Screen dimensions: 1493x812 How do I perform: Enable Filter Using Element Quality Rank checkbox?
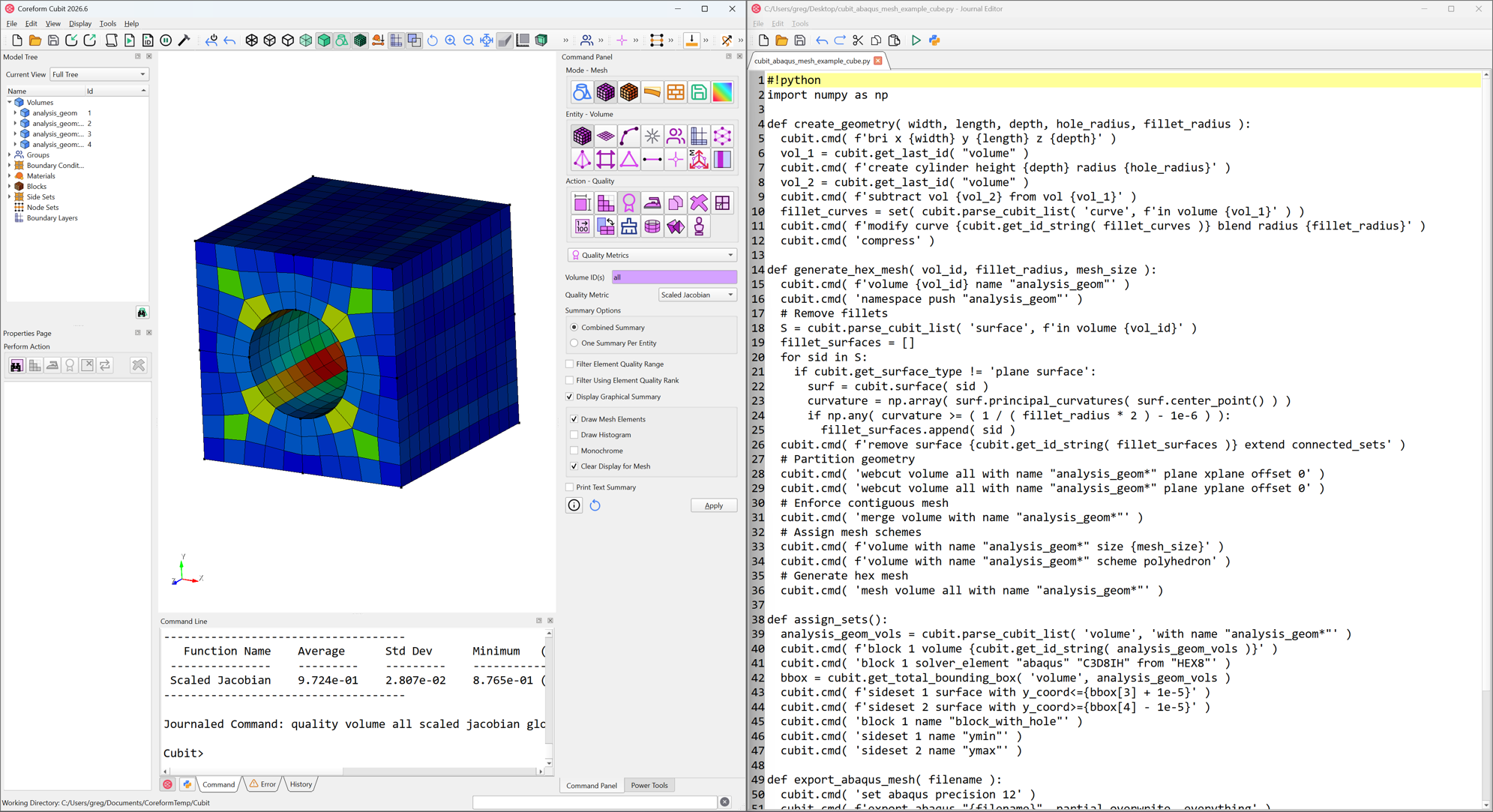tap(570, 381)
